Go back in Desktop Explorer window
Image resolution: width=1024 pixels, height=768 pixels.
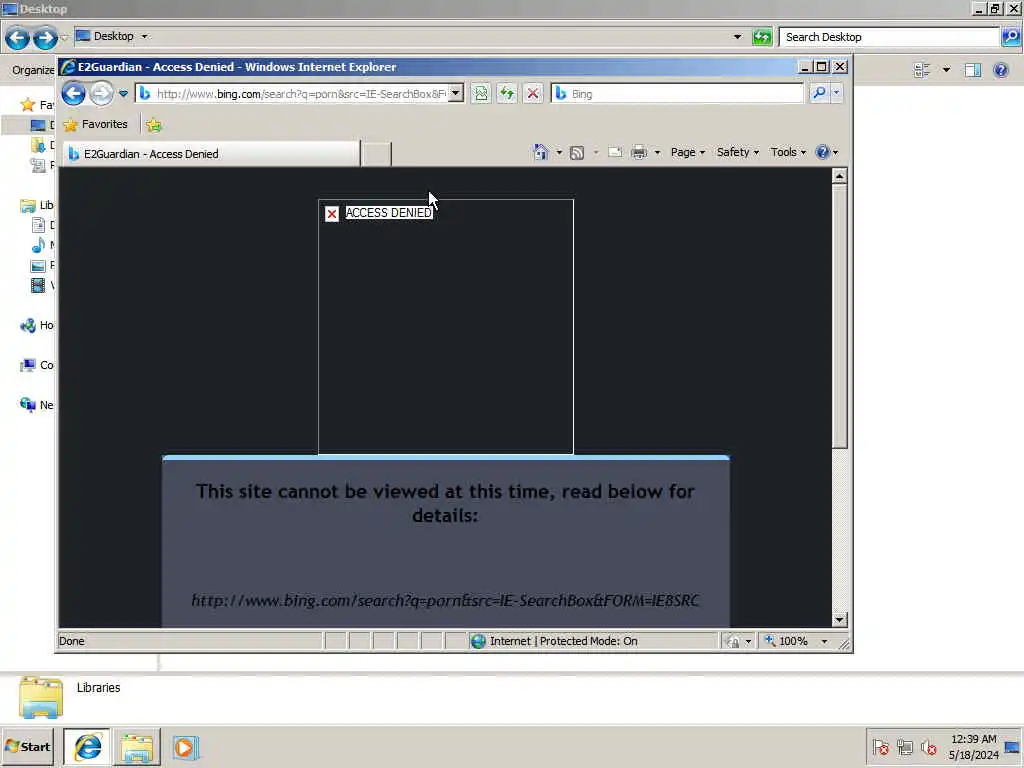click(x=18, y=38)
